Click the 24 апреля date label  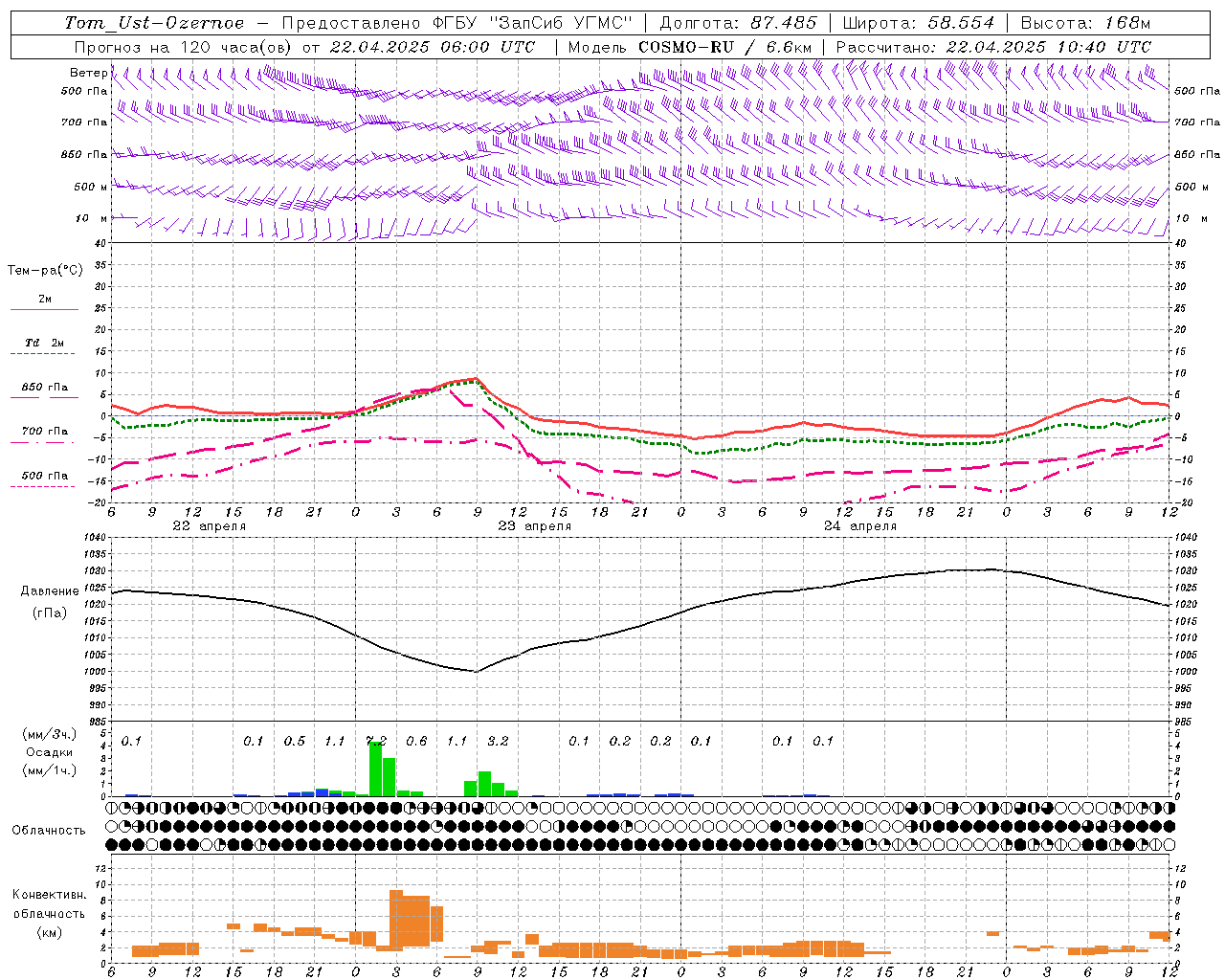(860, 526)
